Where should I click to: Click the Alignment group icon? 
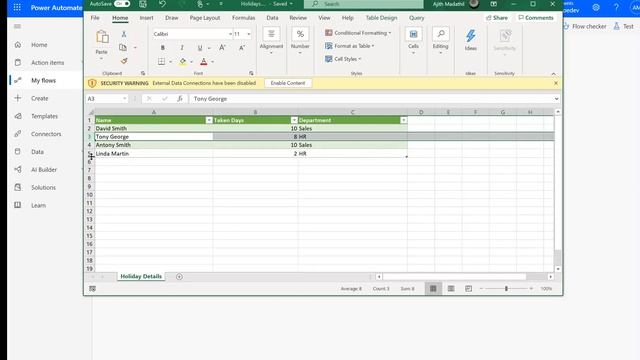[271, 34]
